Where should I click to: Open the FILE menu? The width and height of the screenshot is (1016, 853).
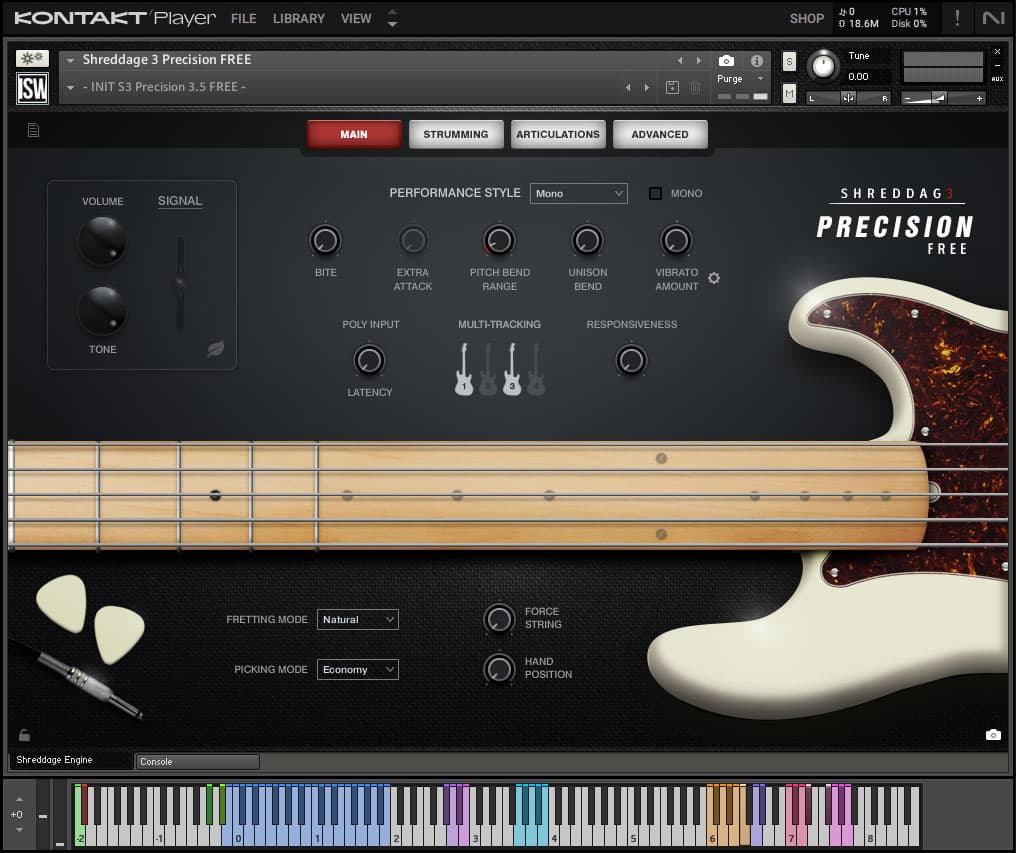[244, 19]
